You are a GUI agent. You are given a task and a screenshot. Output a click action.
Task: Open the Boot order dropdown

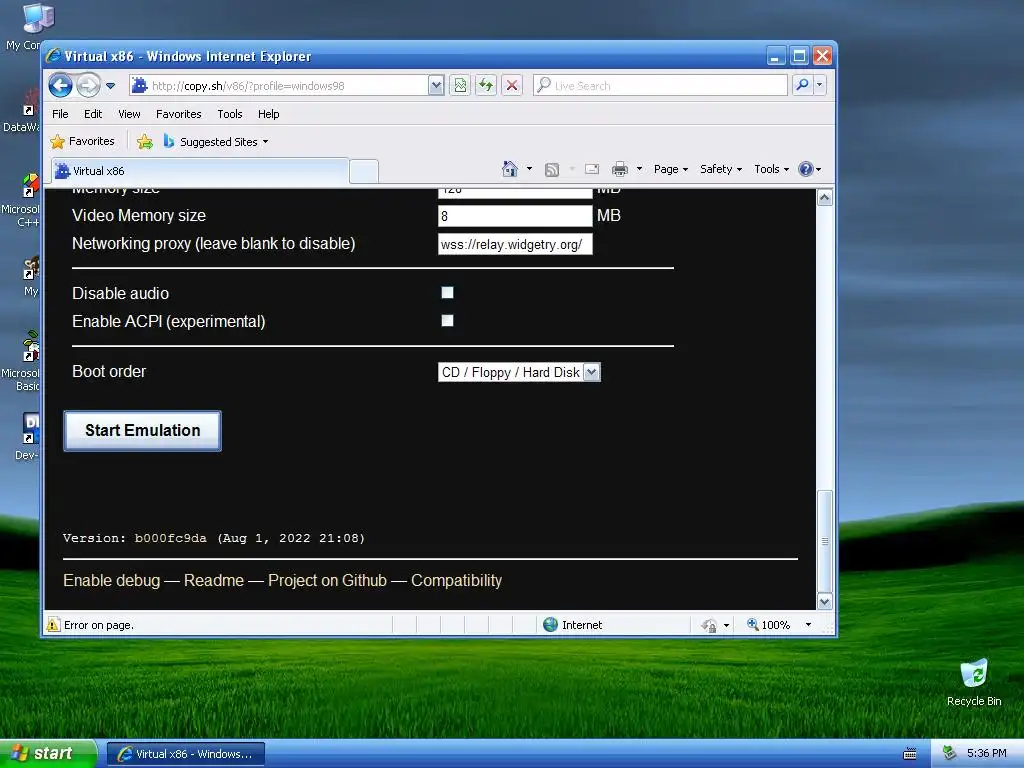pyautogui.click(x=519, y=372)
